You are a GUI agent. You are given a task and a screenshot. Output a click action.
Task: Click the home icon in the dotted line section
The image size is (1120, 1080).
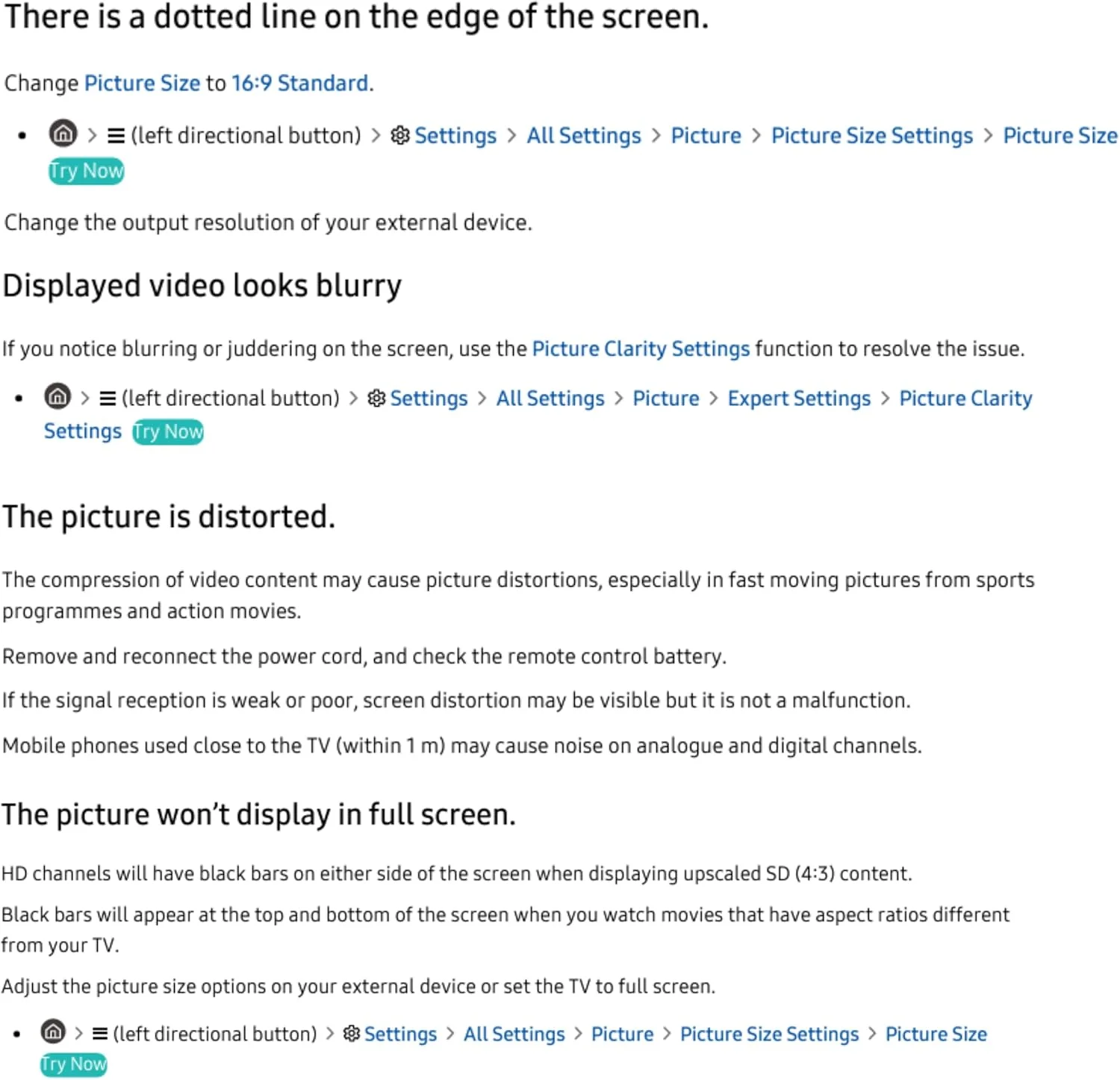tap(63, 134)
